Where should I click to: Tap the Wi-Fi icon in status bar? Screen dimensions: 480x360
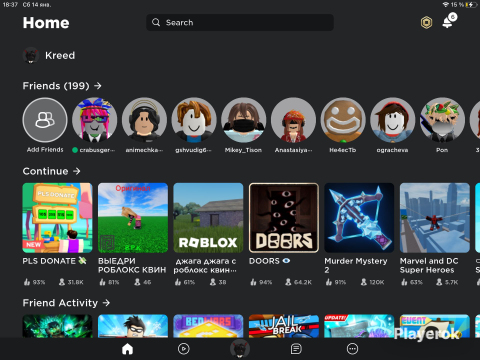(446, 5)
